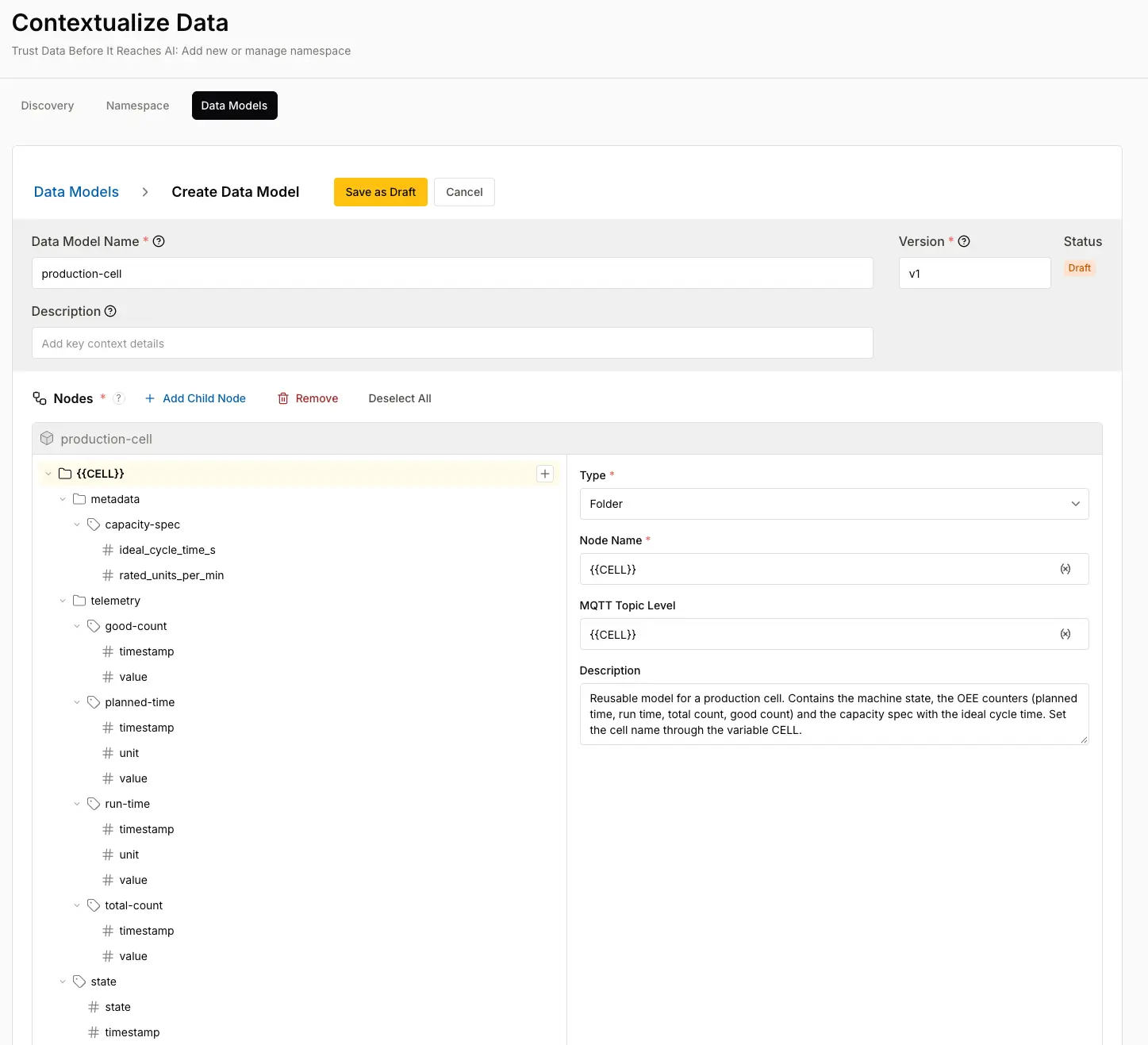Click the variable icon in MQTT Topic Level field
This screenshot has width=1148, height=1045.
coord(1065,634)
